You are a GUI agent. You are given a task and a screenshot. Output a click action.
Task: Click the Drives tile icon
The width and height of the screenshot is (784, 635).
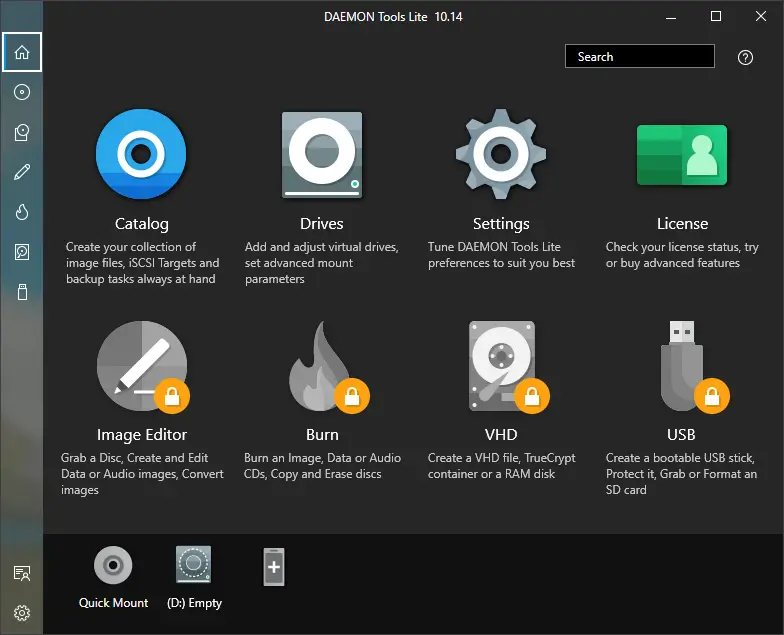coord(322,155)
